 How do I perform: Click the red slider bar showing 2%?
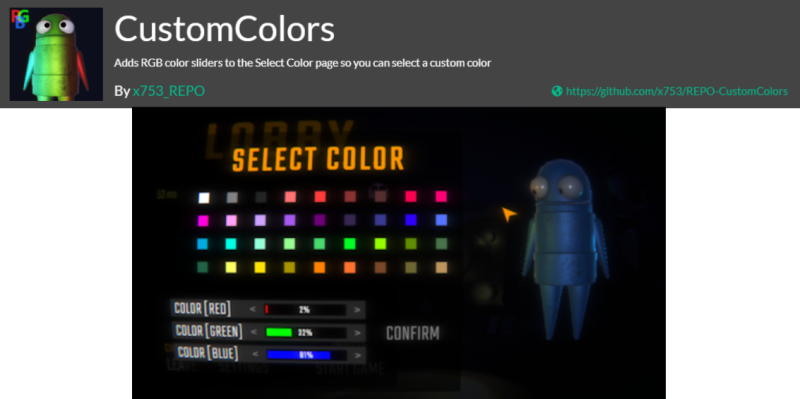point(305,310)
